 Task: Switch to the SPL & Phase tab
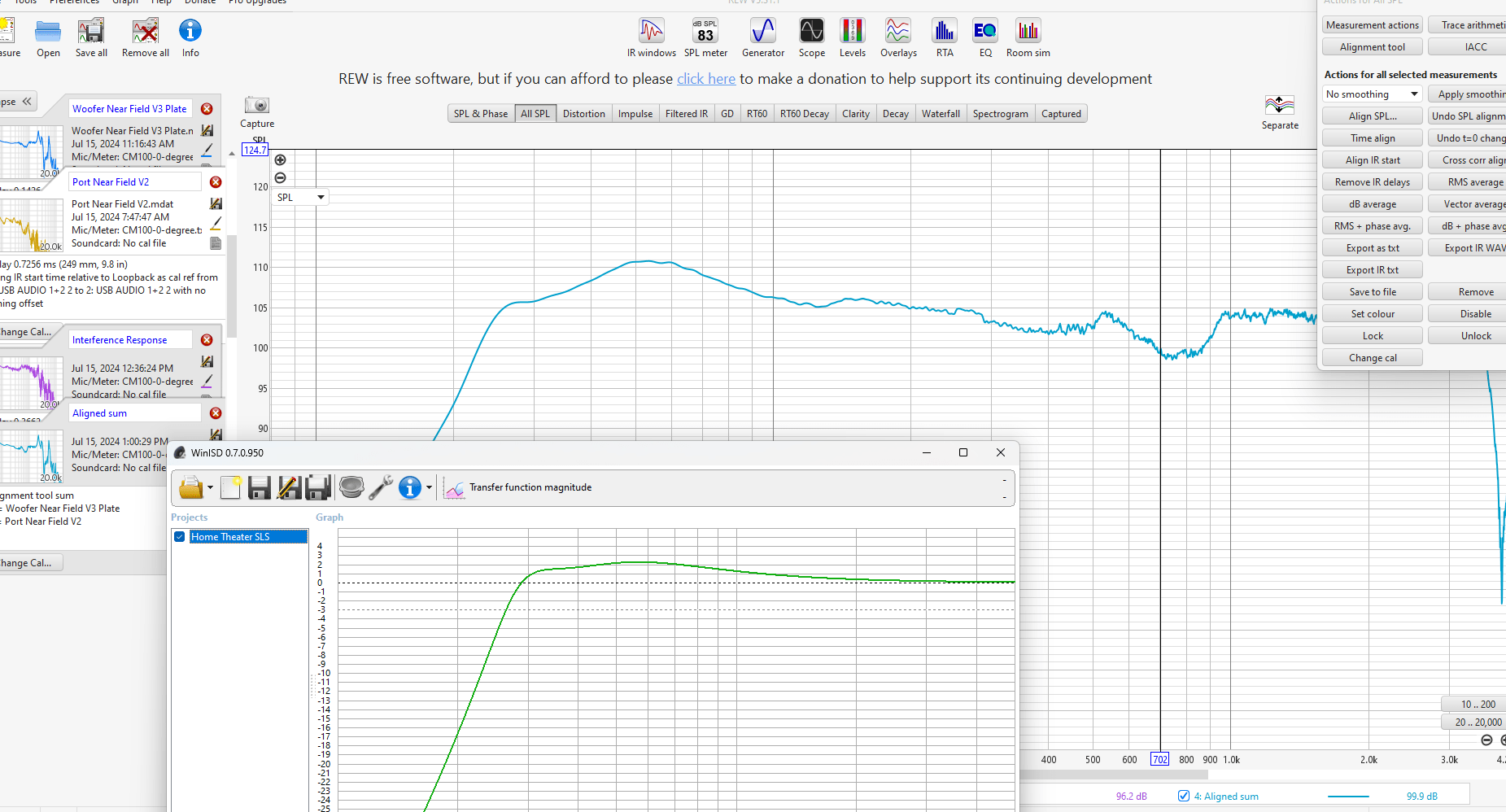(481, 114)
